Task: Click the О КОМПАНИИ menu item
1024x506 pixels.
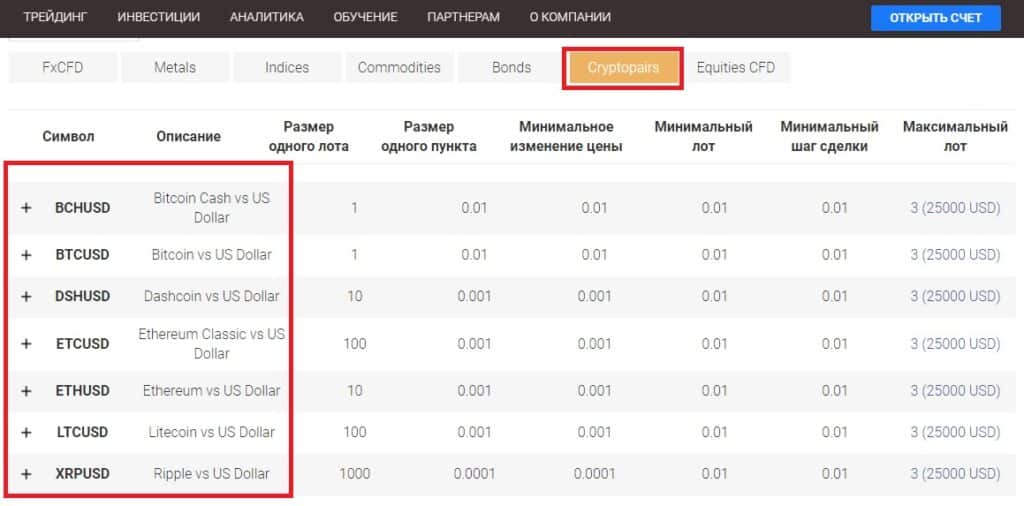Action: pos(569,18)
